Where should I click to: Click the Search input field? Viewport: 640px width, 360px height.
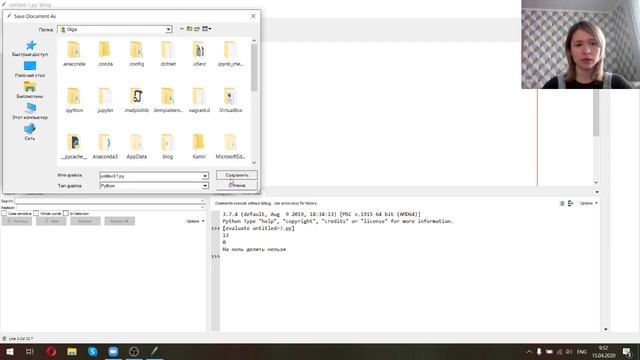[109, 201]
